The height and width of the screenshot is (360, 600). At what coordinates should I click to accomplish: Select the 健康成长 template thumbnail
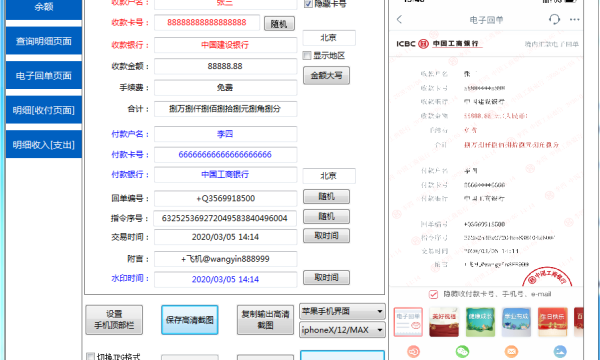tap(480, 322)
